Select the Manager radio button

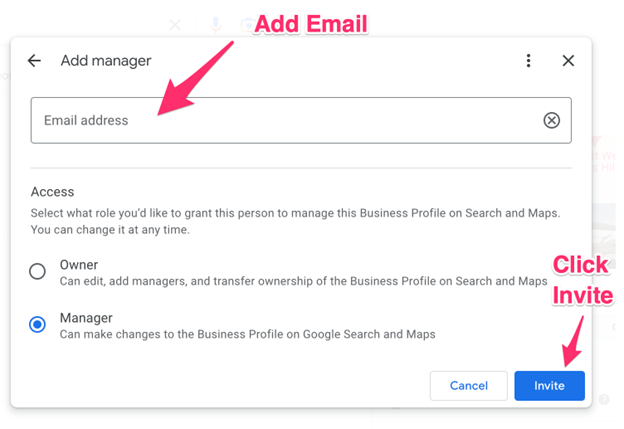(x=37, y=324)
